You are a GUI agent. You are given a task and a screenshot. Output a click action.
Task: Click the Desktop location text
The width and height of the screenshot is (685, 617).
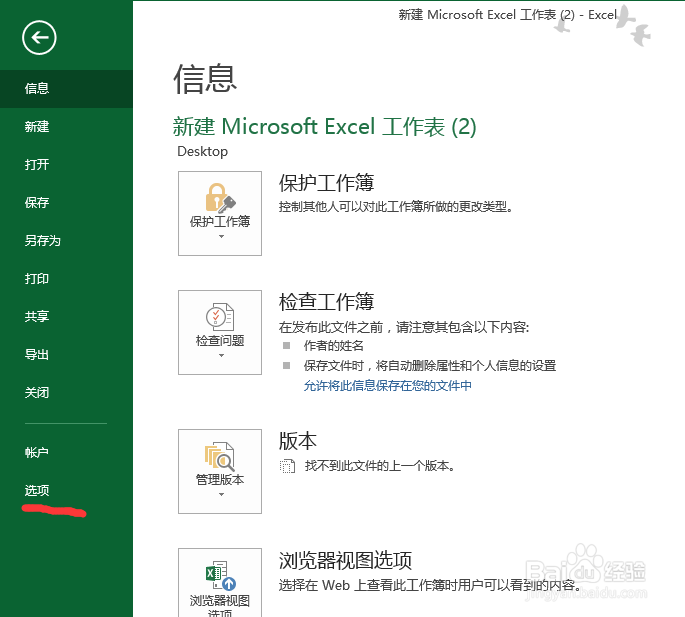(203, 152)
